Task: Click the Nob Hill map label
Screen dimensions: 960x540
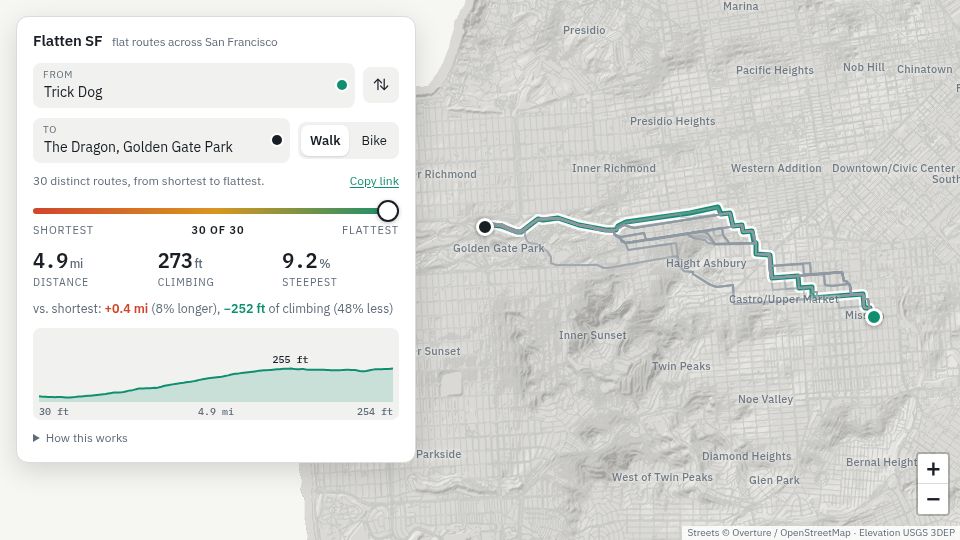Action: coord(863,67)
